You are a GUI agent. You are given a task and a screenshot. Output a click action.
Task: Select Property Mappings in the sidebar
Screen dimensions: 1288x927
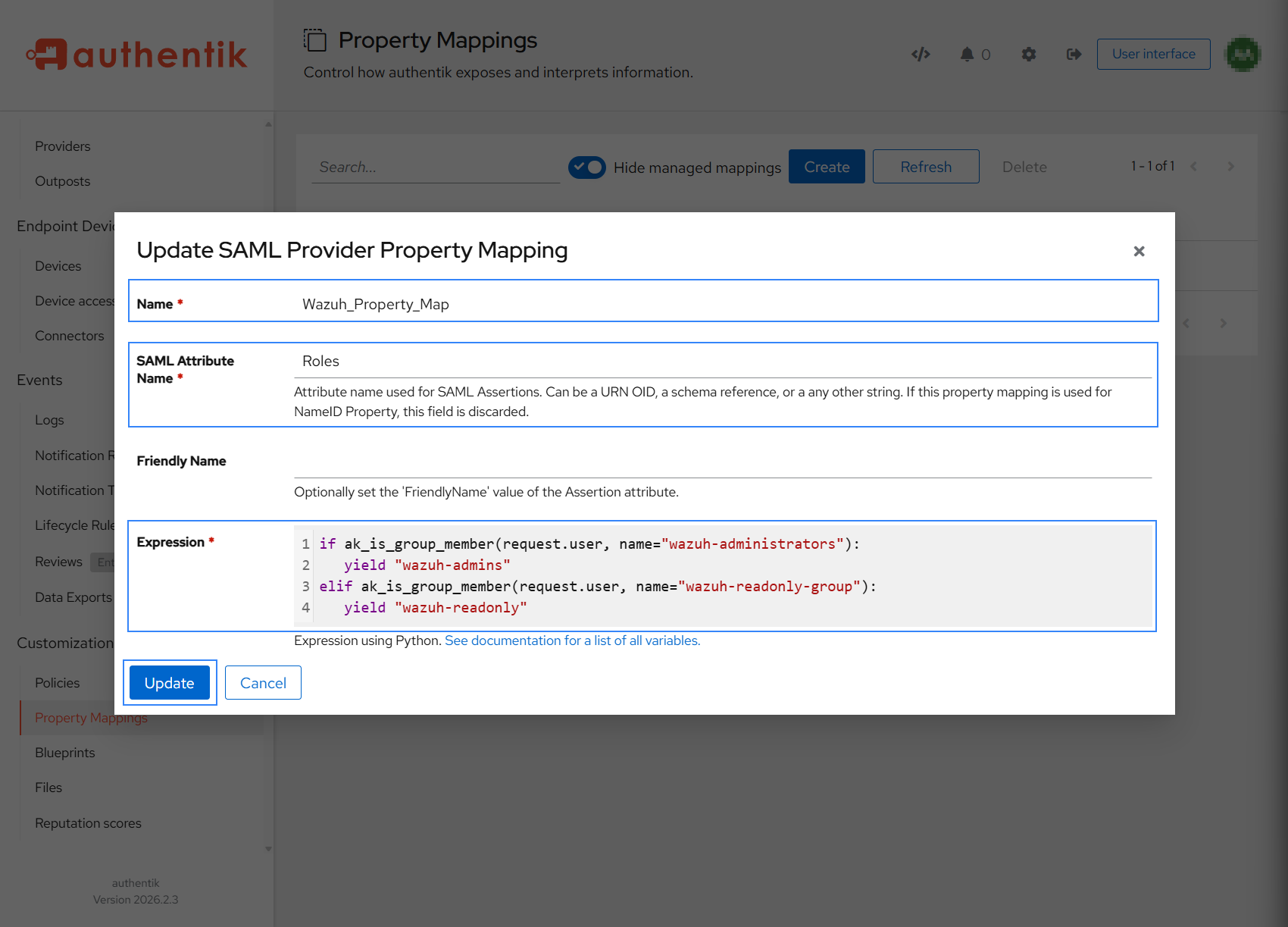pyautogui.click(x=91, y=718)
